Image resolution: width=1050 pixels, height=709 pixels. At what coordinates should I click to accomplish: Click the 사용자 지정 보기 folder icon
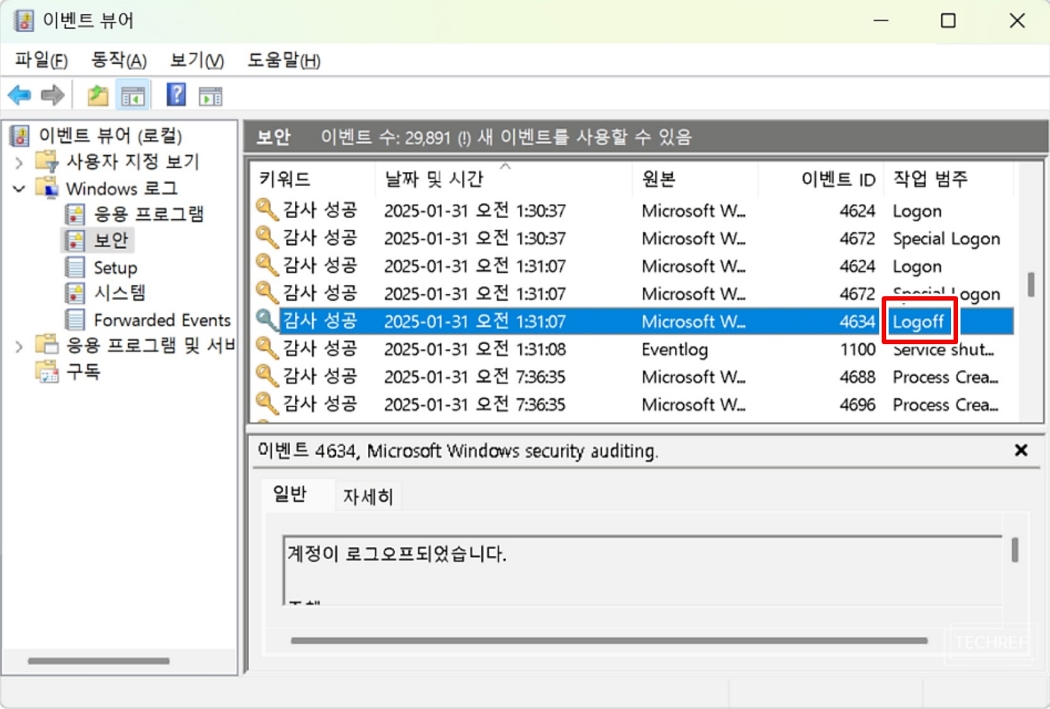point(47,161)
